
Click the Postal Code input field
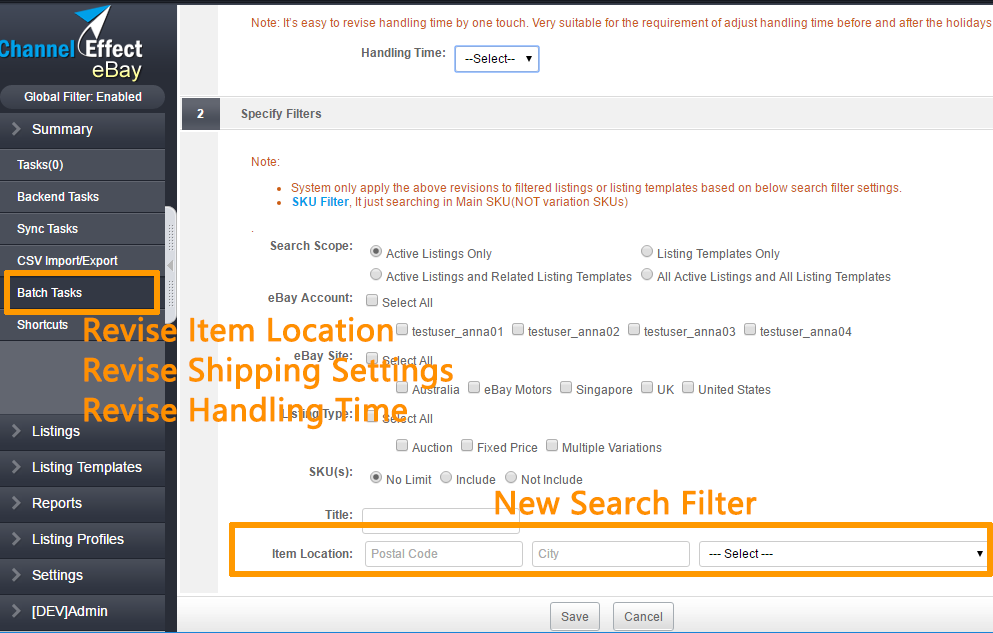(444, 554)
